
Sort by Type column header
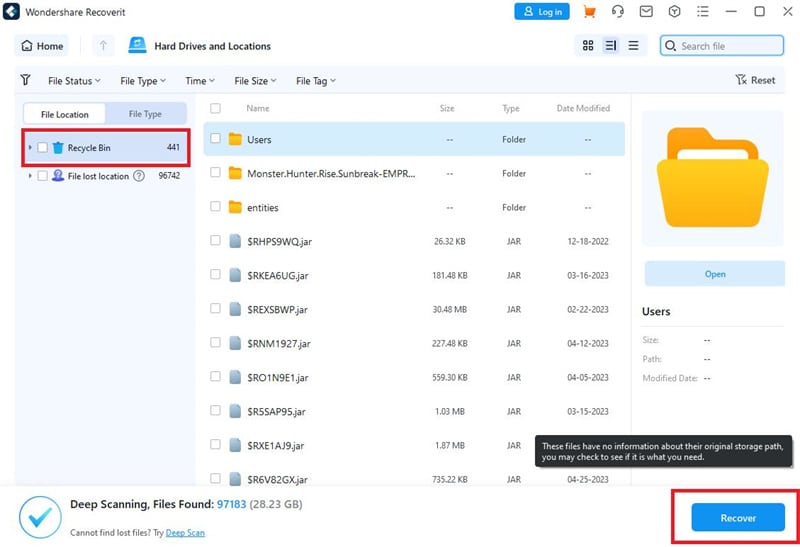(511, 108)
